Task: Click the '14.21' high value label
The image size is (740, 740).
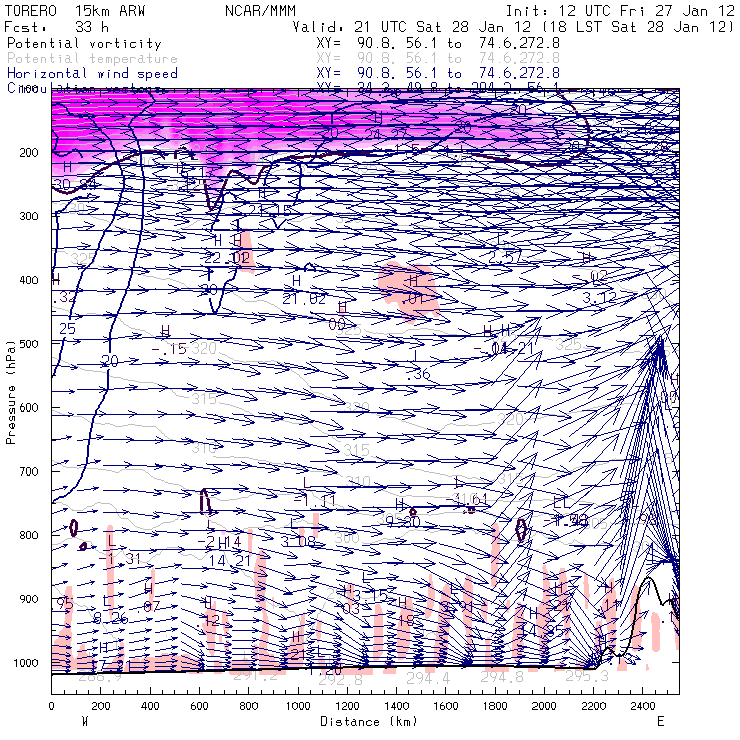Action: [229, 561]
